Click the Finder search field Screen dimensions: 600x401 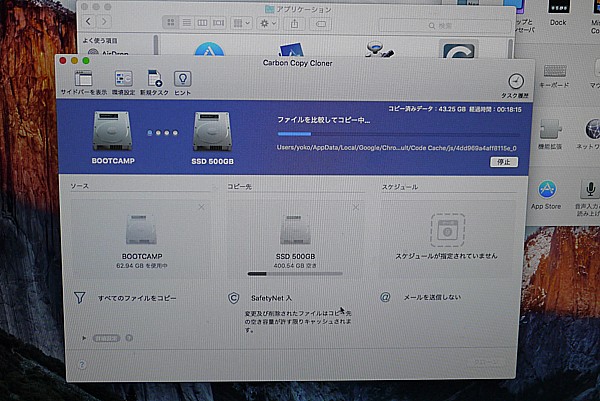tap(444, 26)
